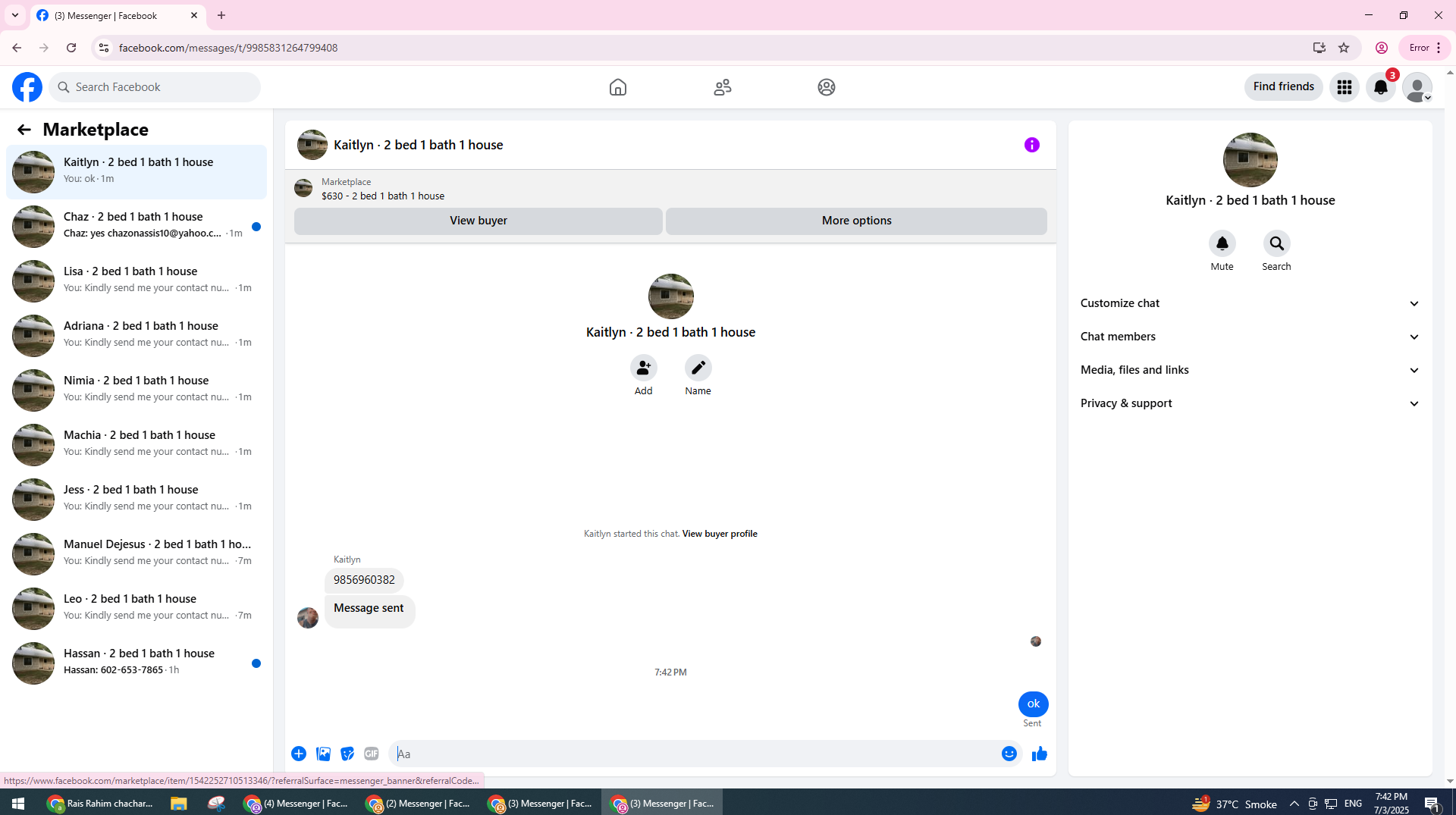Open a new browser tab
Screen dimensions: 1456x815
221,15
